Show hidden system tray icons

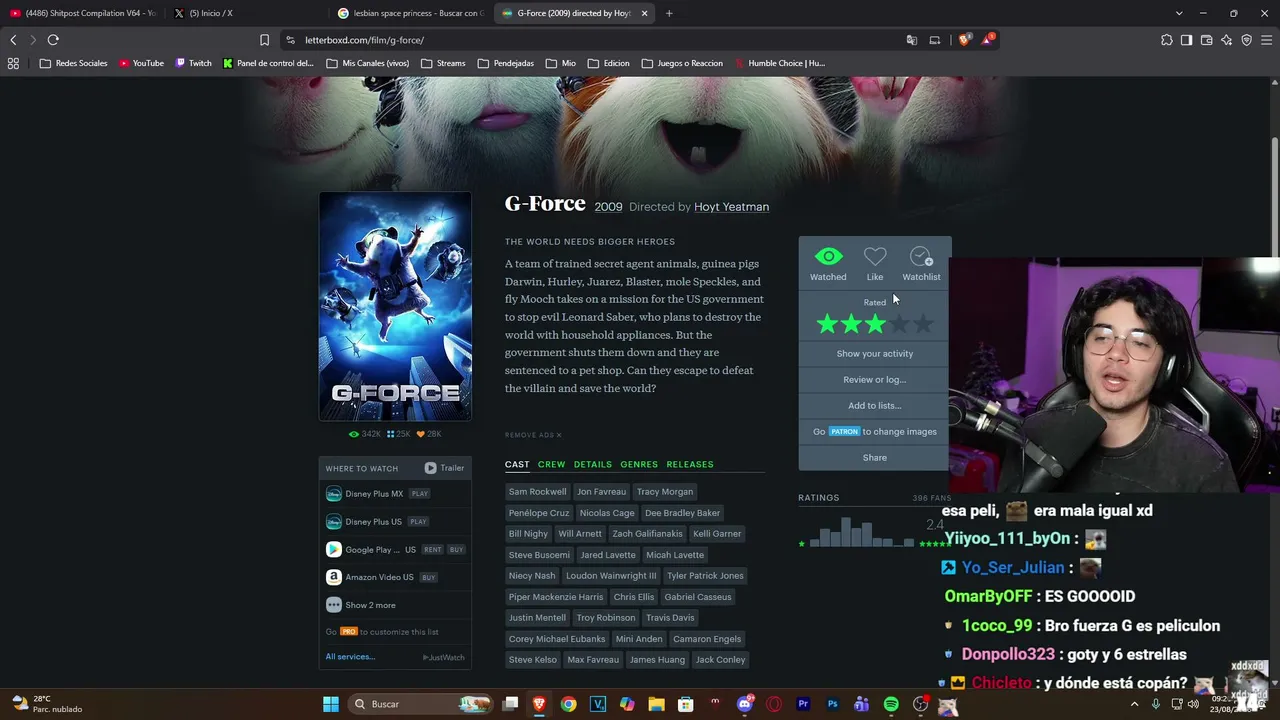(1134, 704)
